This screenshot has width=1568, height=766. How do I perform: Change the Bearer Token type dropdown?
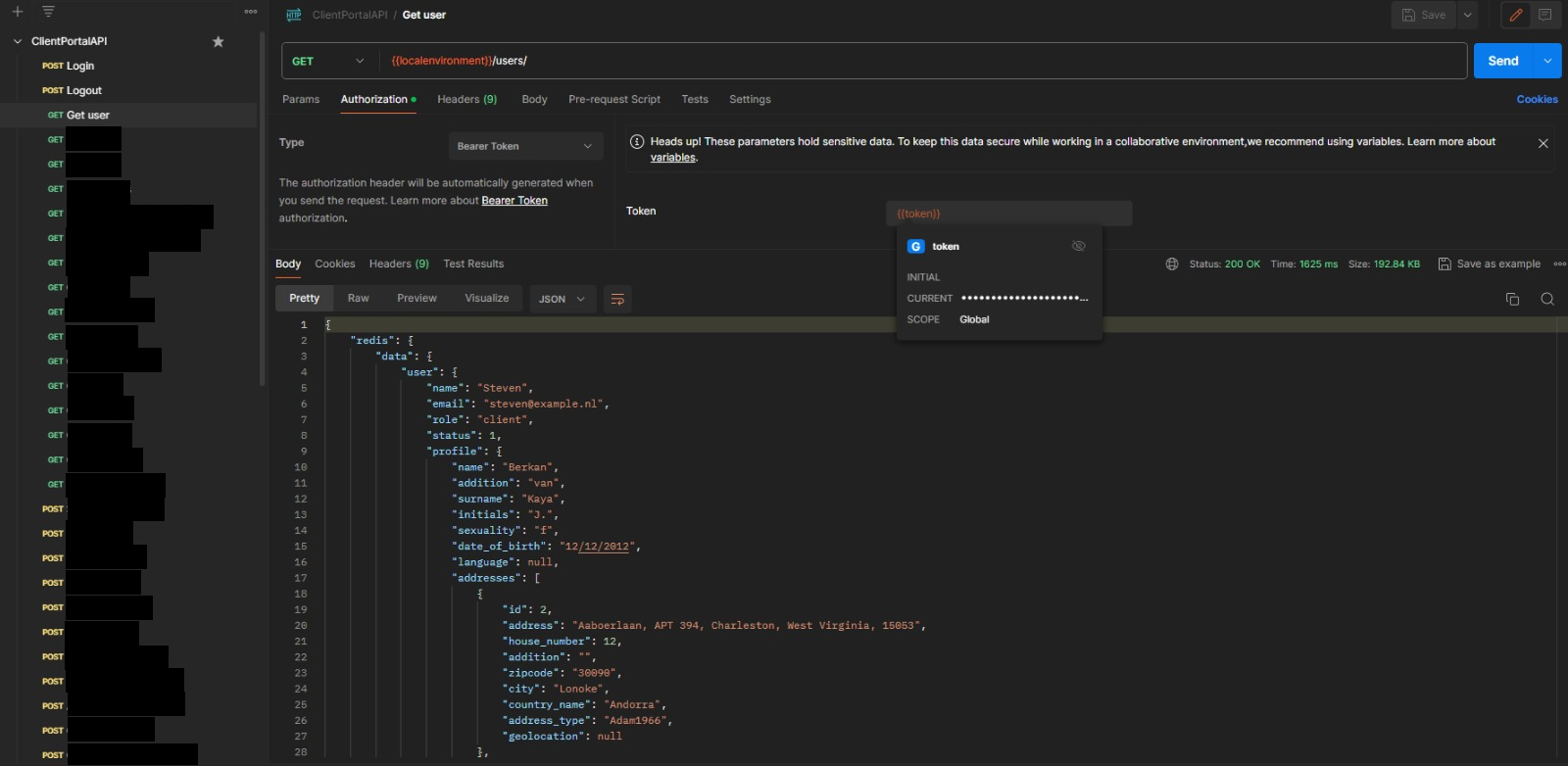524,146
